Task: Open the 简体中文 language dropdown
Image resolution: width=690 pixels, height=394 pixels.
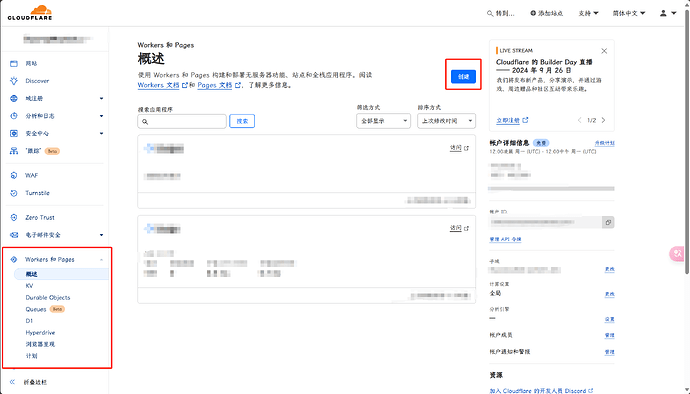Action: click(629, 13)
